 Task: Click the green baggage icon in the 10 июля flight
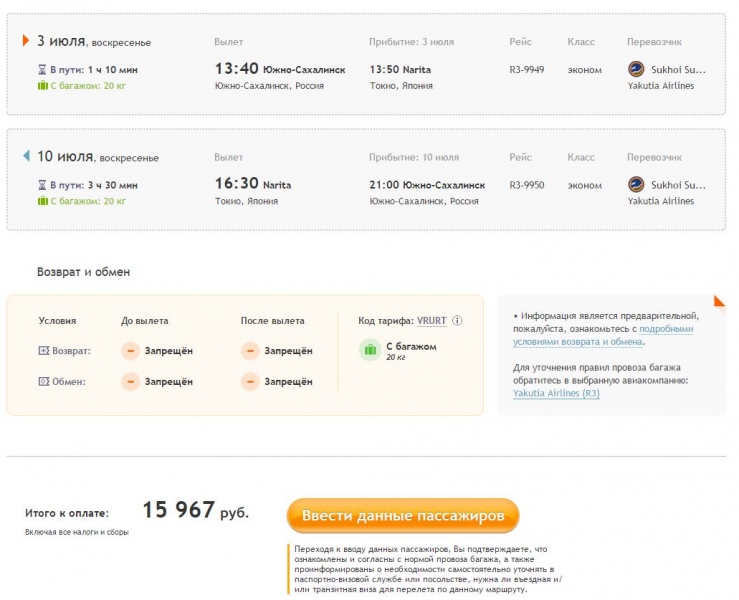pos(42,201)
